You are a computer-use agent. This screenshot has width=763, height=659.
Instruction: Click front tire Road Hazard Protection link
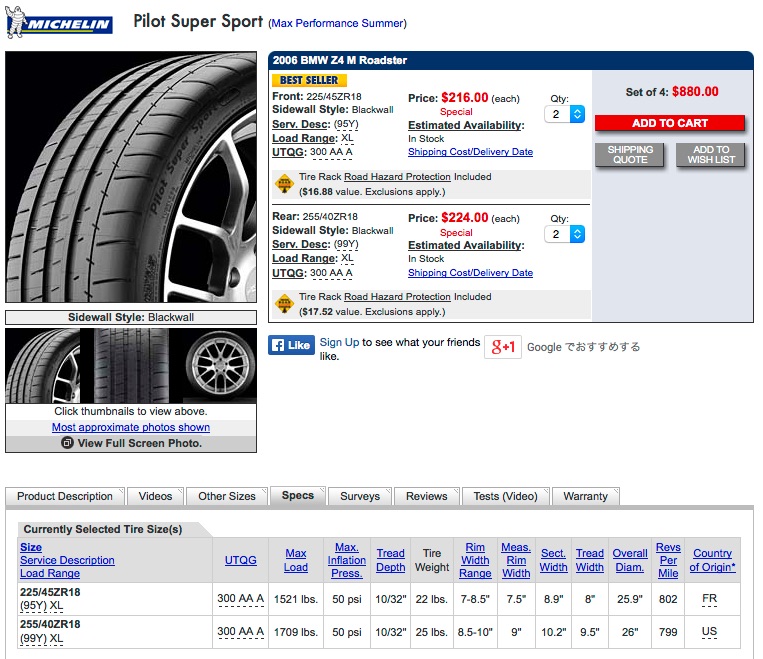click(397, 177)
